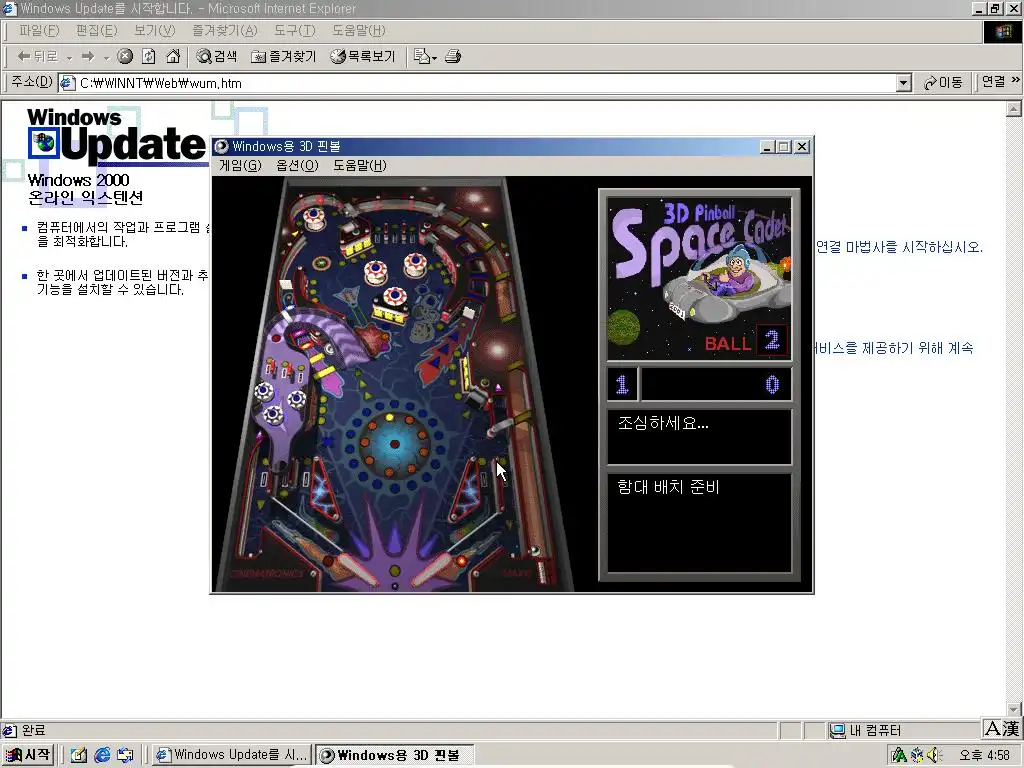This screenshot has height=768, width=1024.
Task: Switch to Windows용 3D 핀볼 taskbar button
Action: point(394,755)
